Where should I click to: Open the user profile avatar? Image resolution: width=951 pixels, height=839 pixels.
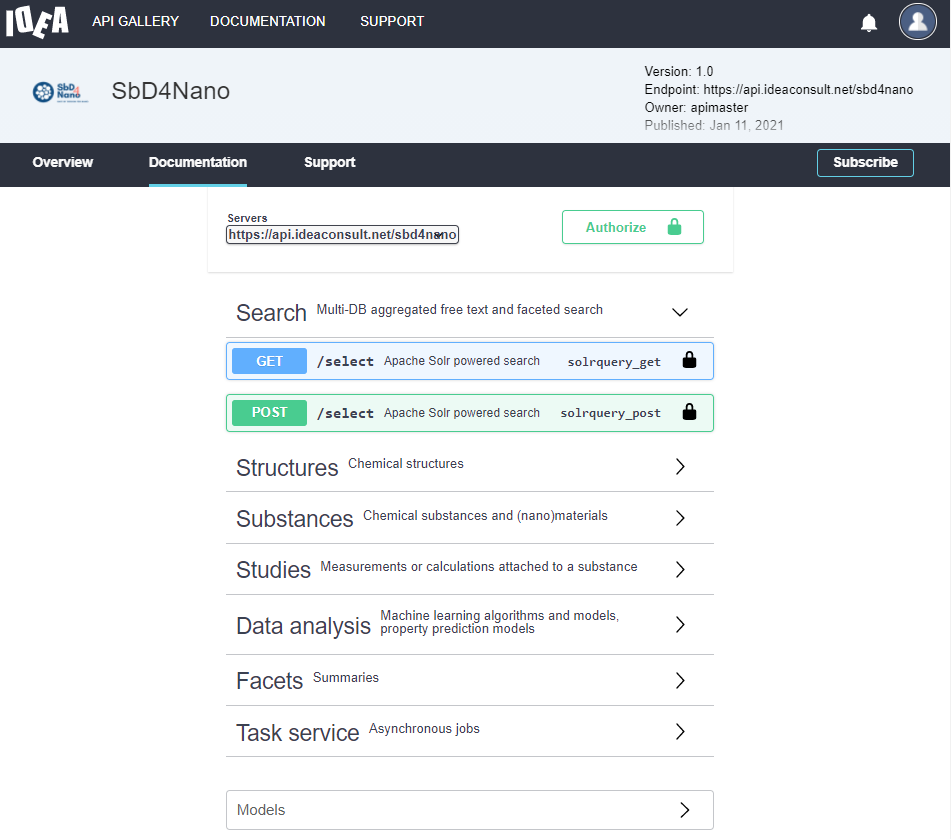coord(917,22)
